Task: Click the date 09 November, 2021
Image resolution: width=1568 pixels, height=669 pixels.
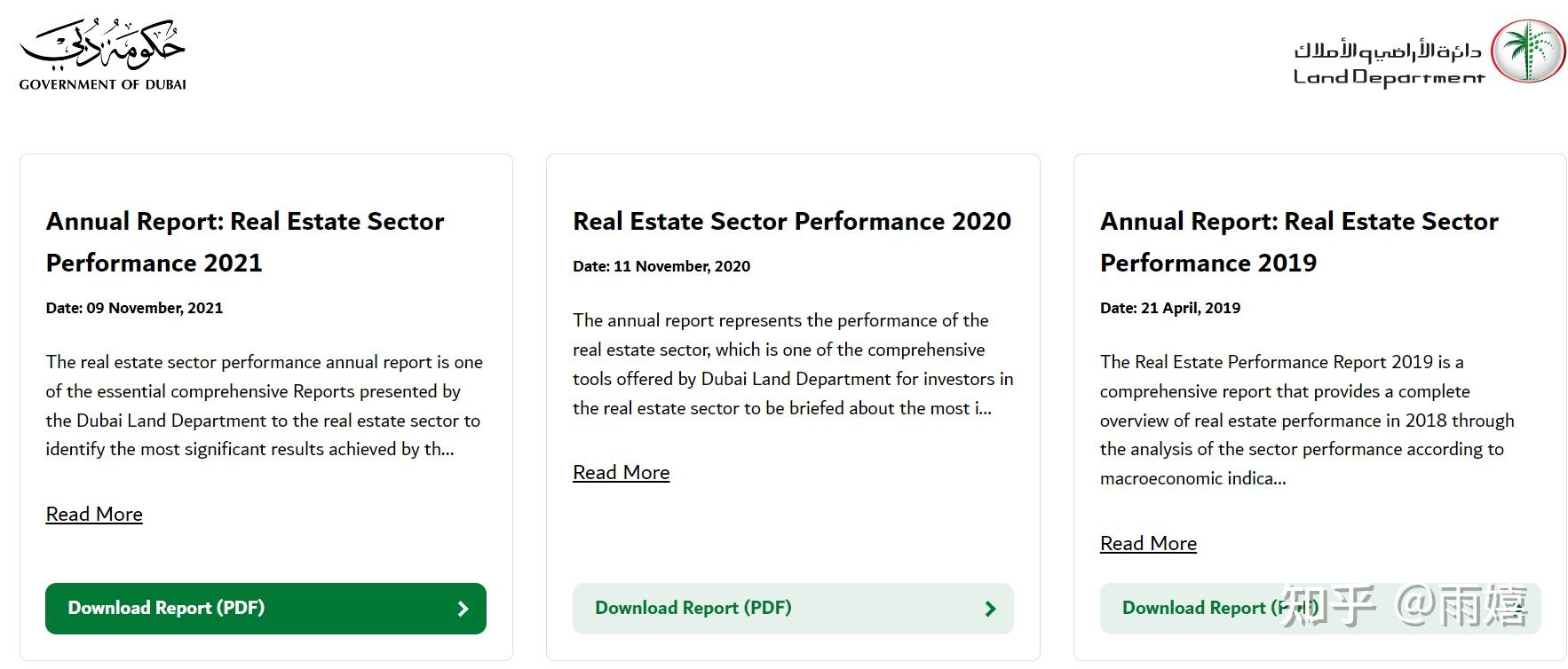Action: (x=134, y=308)
